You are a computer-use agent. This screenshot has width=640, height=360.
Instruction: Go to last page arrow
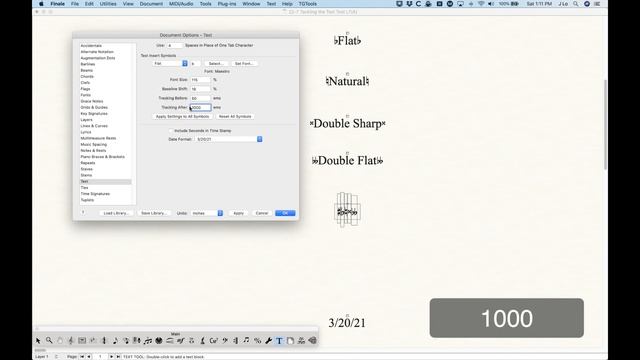pos(118,357)
